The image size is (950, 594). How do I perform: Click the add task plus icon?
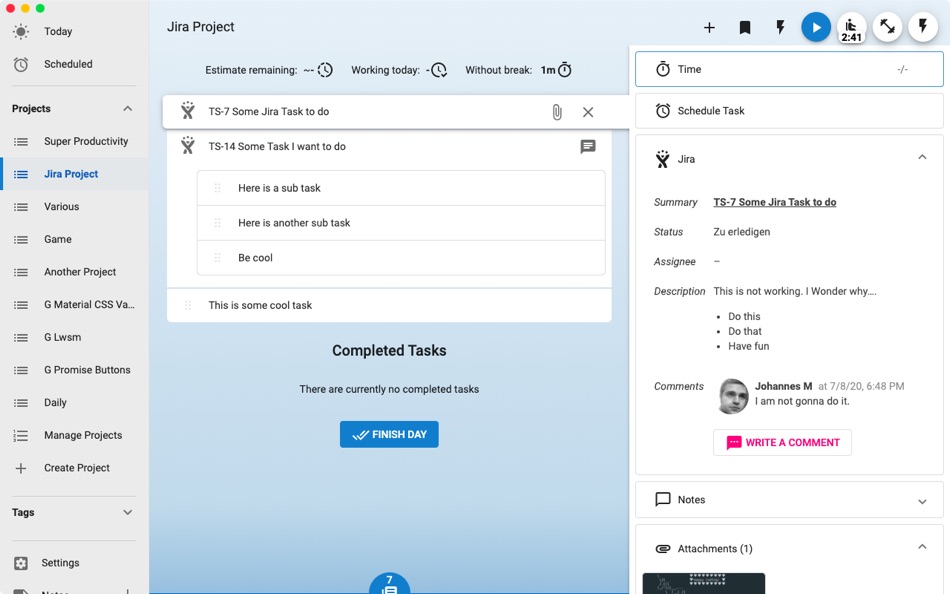709,27
